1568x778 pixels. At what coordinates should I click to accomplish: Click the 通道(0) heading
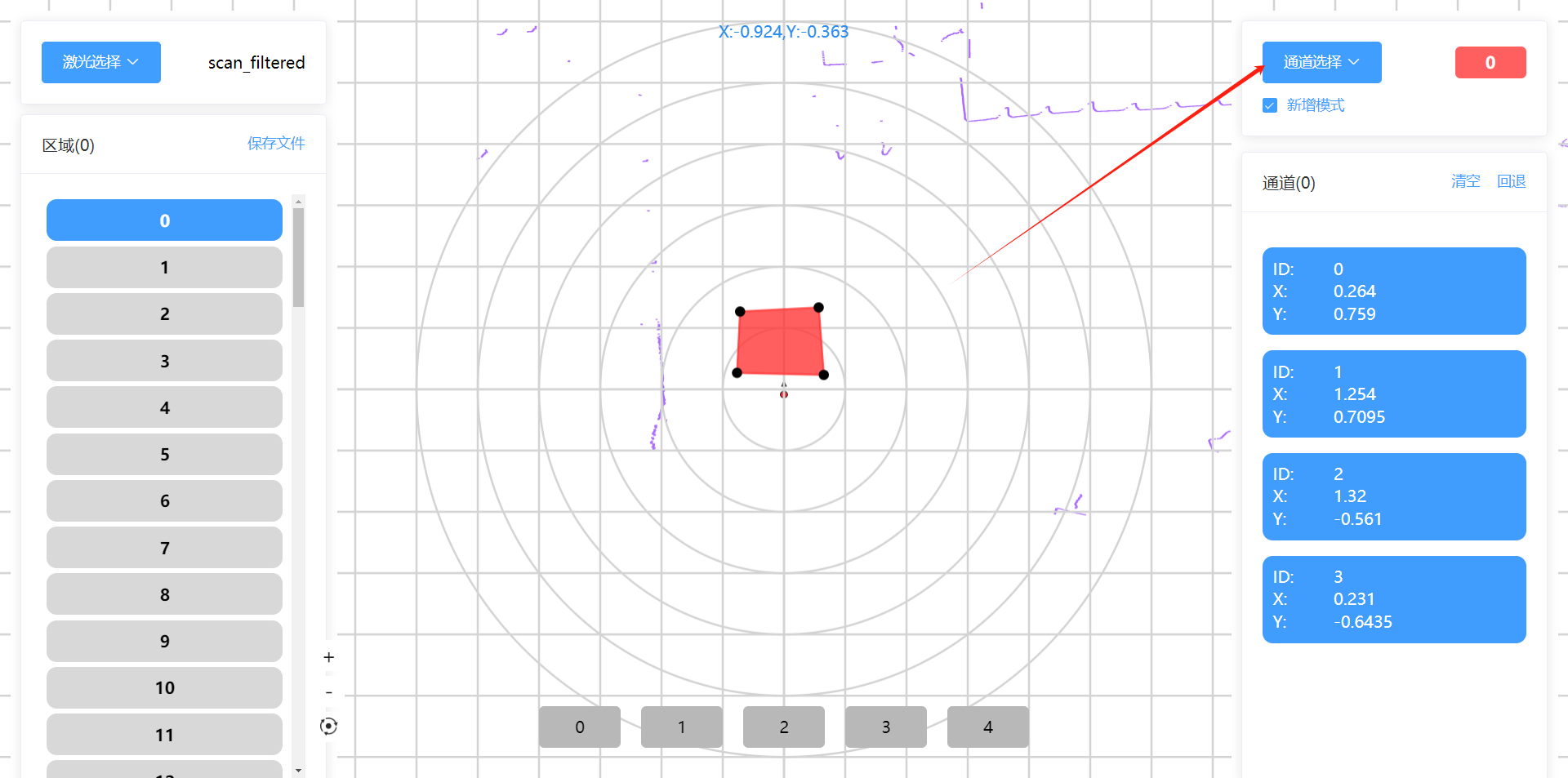[x=1289, y=183]
